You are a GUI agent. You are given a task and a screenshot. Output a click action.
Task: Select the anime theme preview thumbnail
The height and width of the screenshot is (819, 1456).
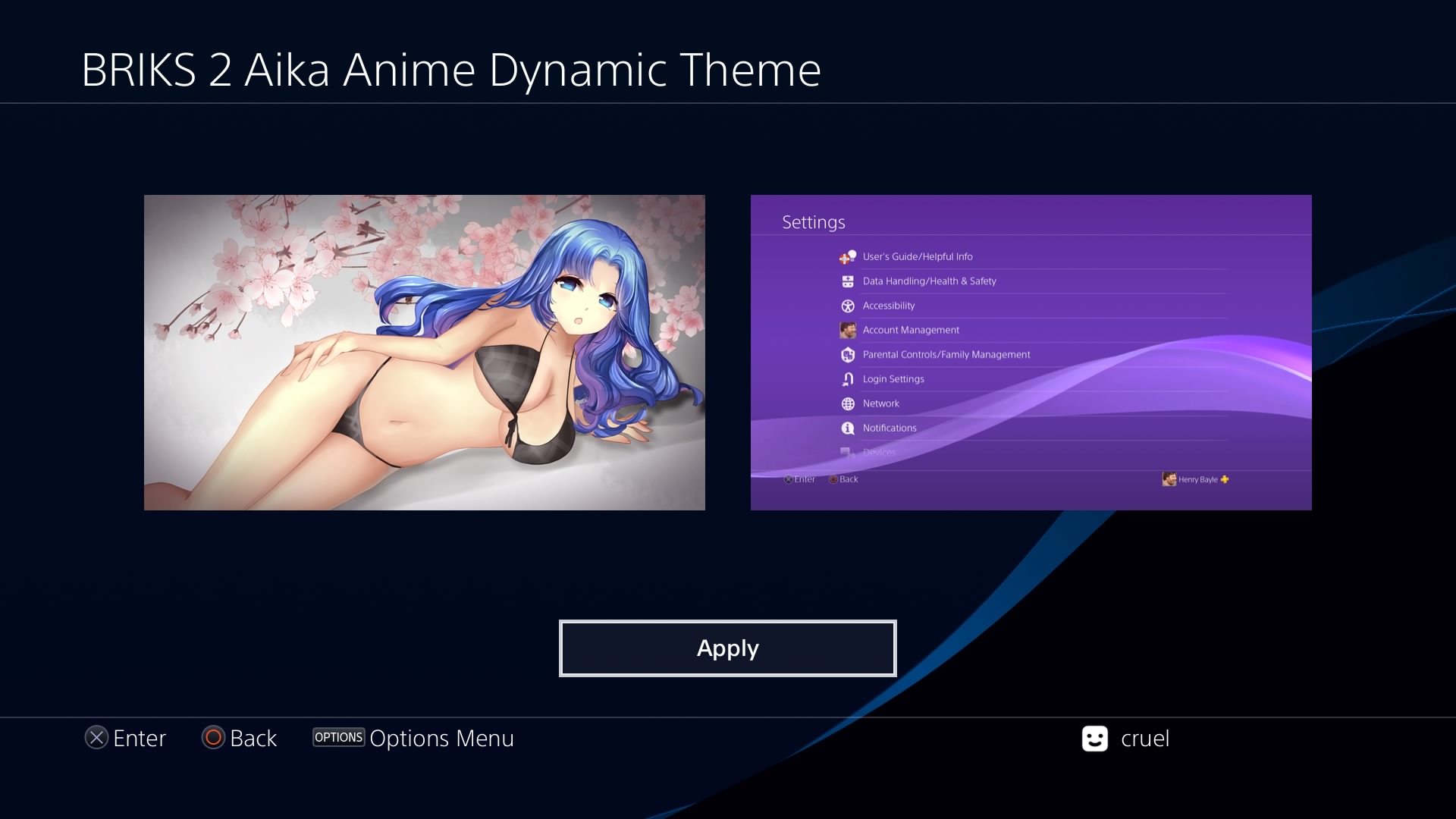(424, 352)
